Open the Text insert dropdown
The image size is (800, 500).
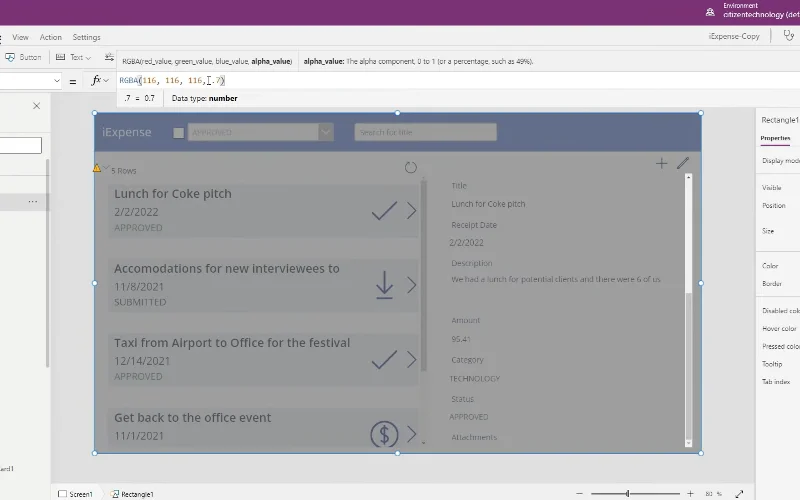(73, 57)
